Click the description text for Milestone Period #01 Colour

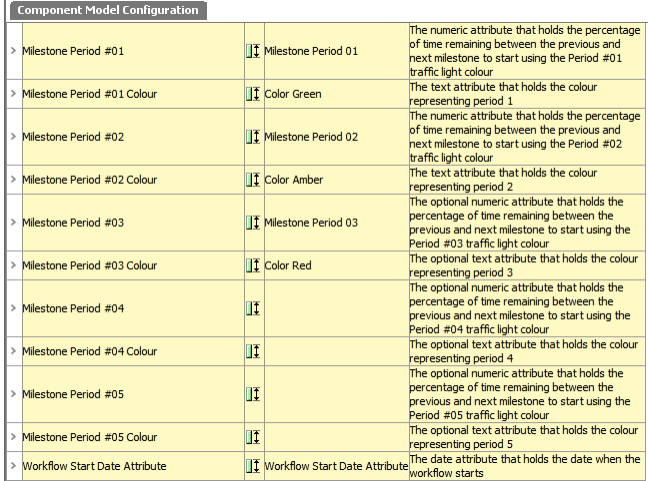tap(503, 94)
